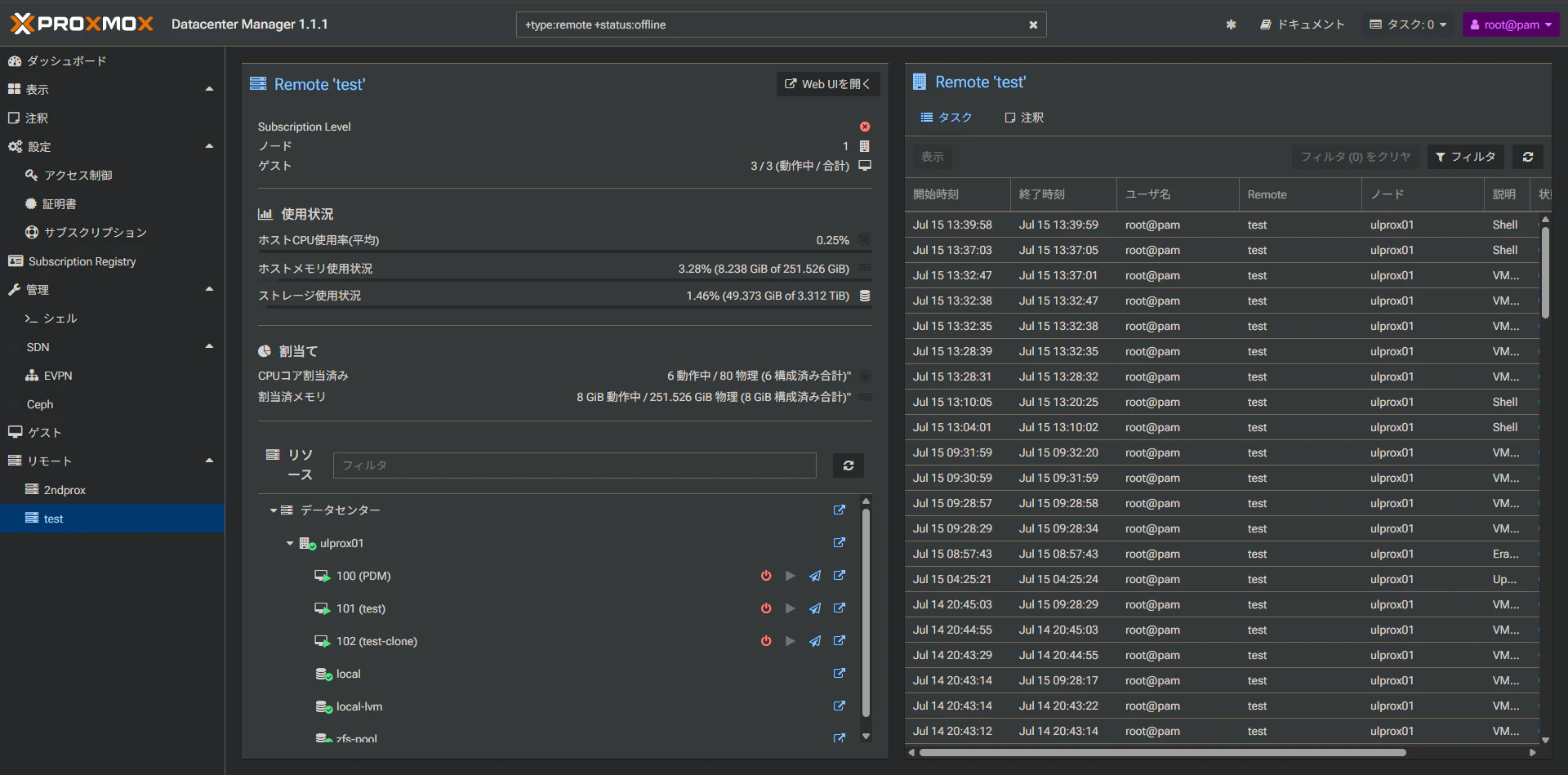The height and width of the screenshot is (775, 1568).
Task: Migrate VM 102 (test-clone)
Action: click(x=814, y=641)
